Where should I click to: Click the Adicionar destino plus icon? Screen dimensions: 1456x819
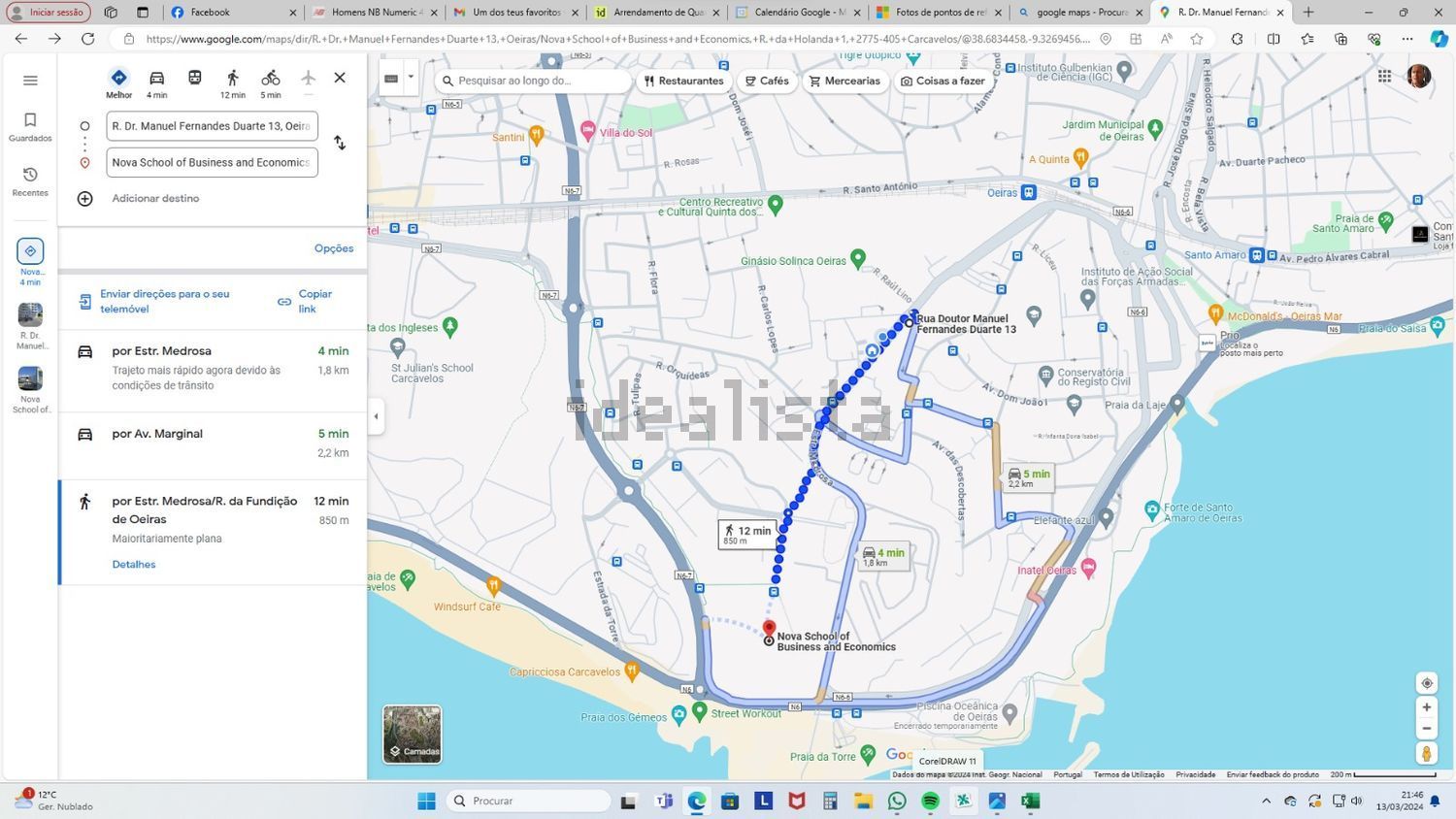tap(85, 198)
